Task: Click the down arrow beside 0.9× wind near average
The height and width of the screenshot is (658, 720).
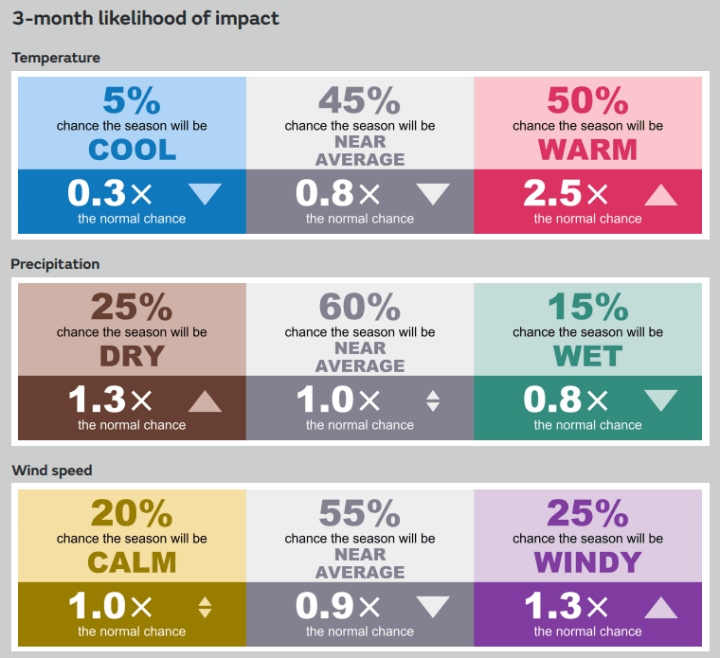Action: coord(433,607)
